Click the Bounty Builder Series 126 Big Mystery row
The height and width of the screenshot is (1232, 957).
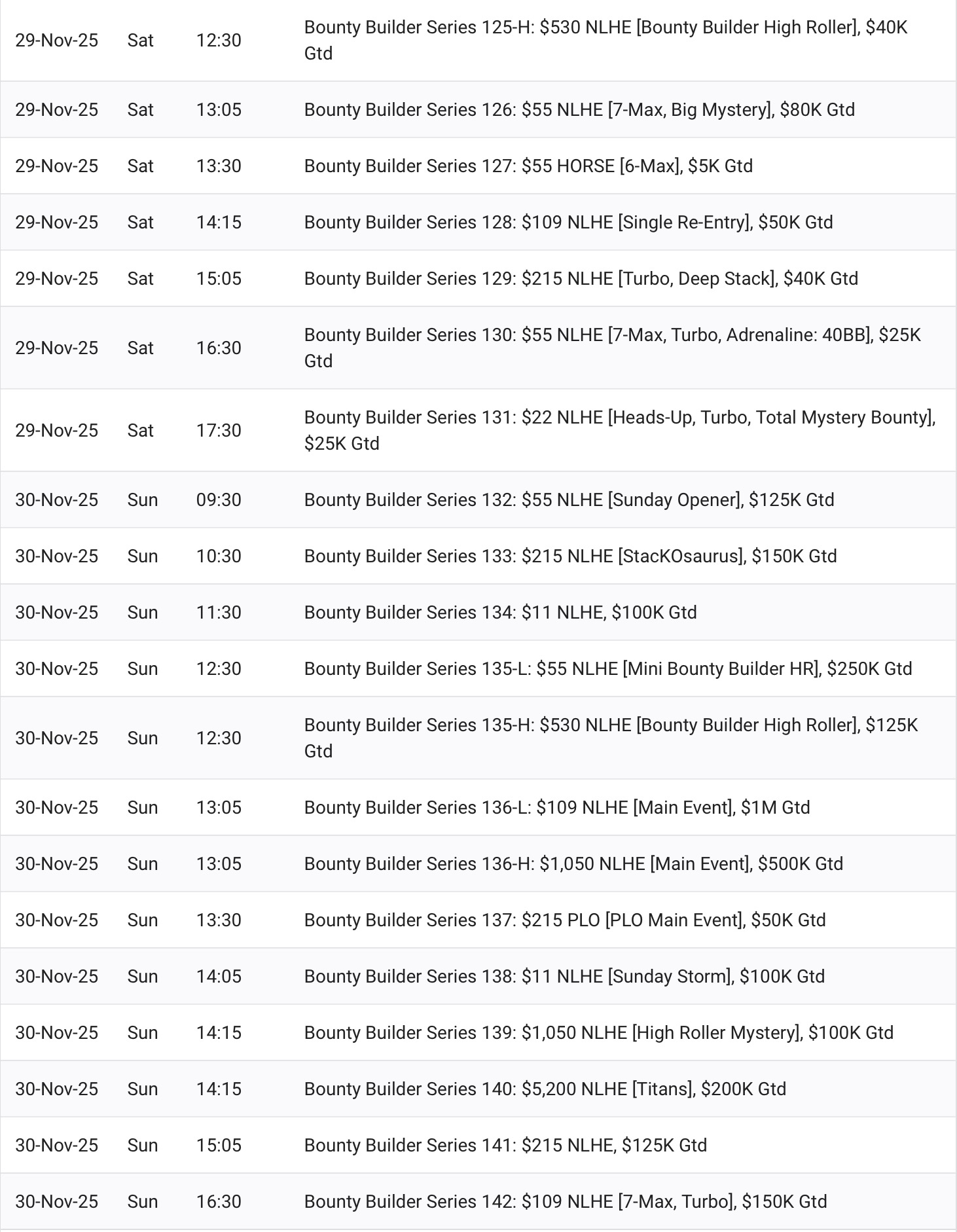click(579, 109)
